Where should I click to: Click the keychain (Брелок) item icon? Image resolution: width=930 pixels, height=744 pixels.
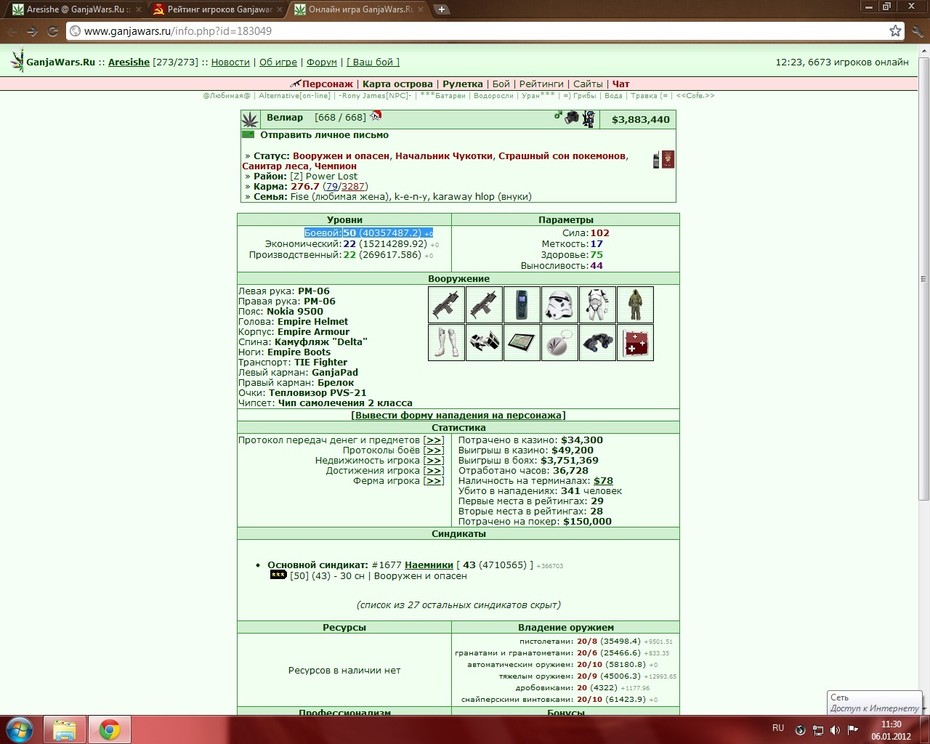pos(559,342)
